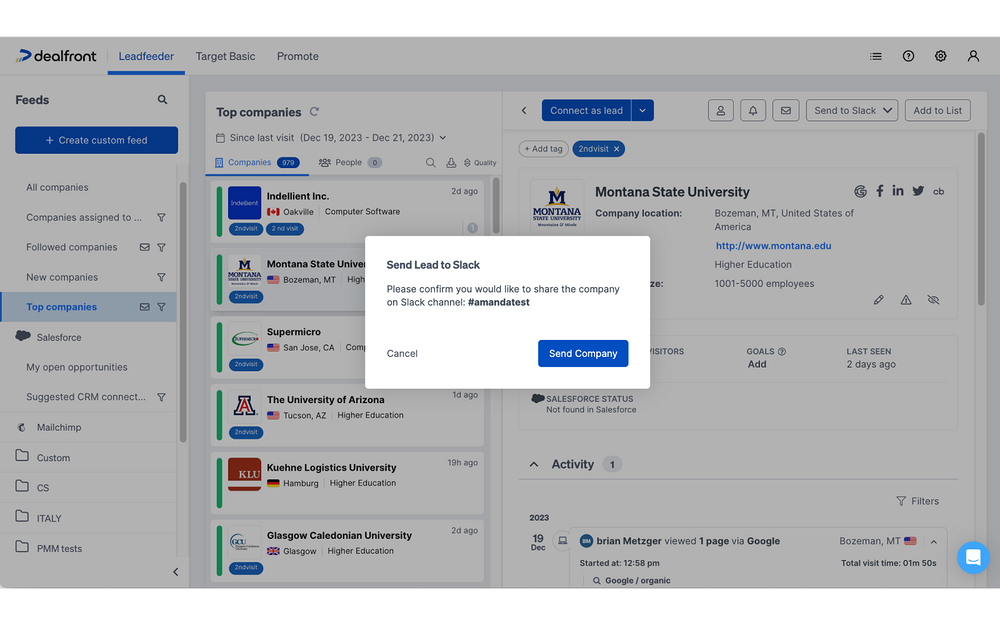Open Connect as lead dropdown arrow

pyautogui.click(x=643, y=110)
